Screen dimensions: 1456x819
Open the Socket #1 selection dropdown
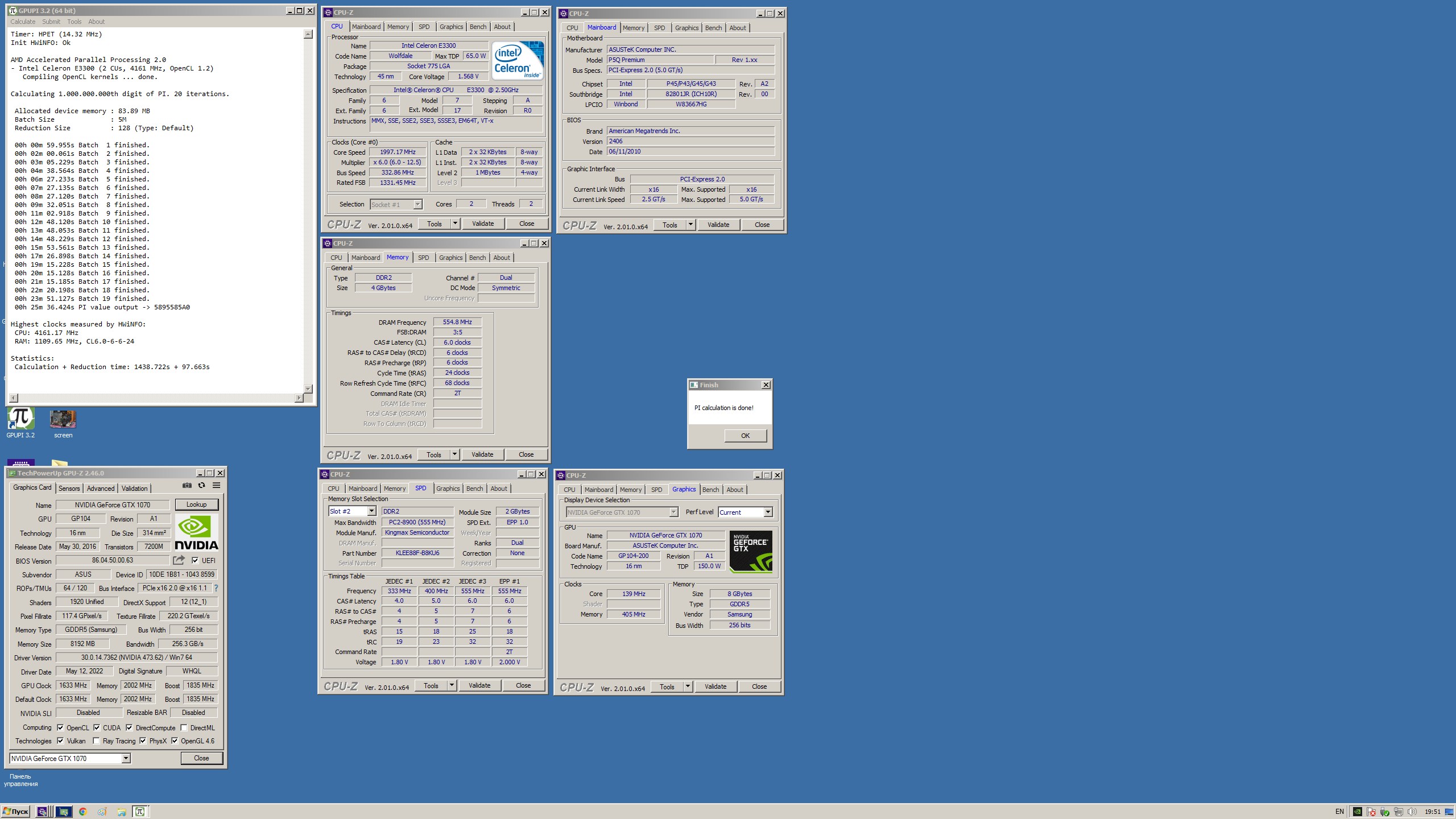click(x=396, y=204)
